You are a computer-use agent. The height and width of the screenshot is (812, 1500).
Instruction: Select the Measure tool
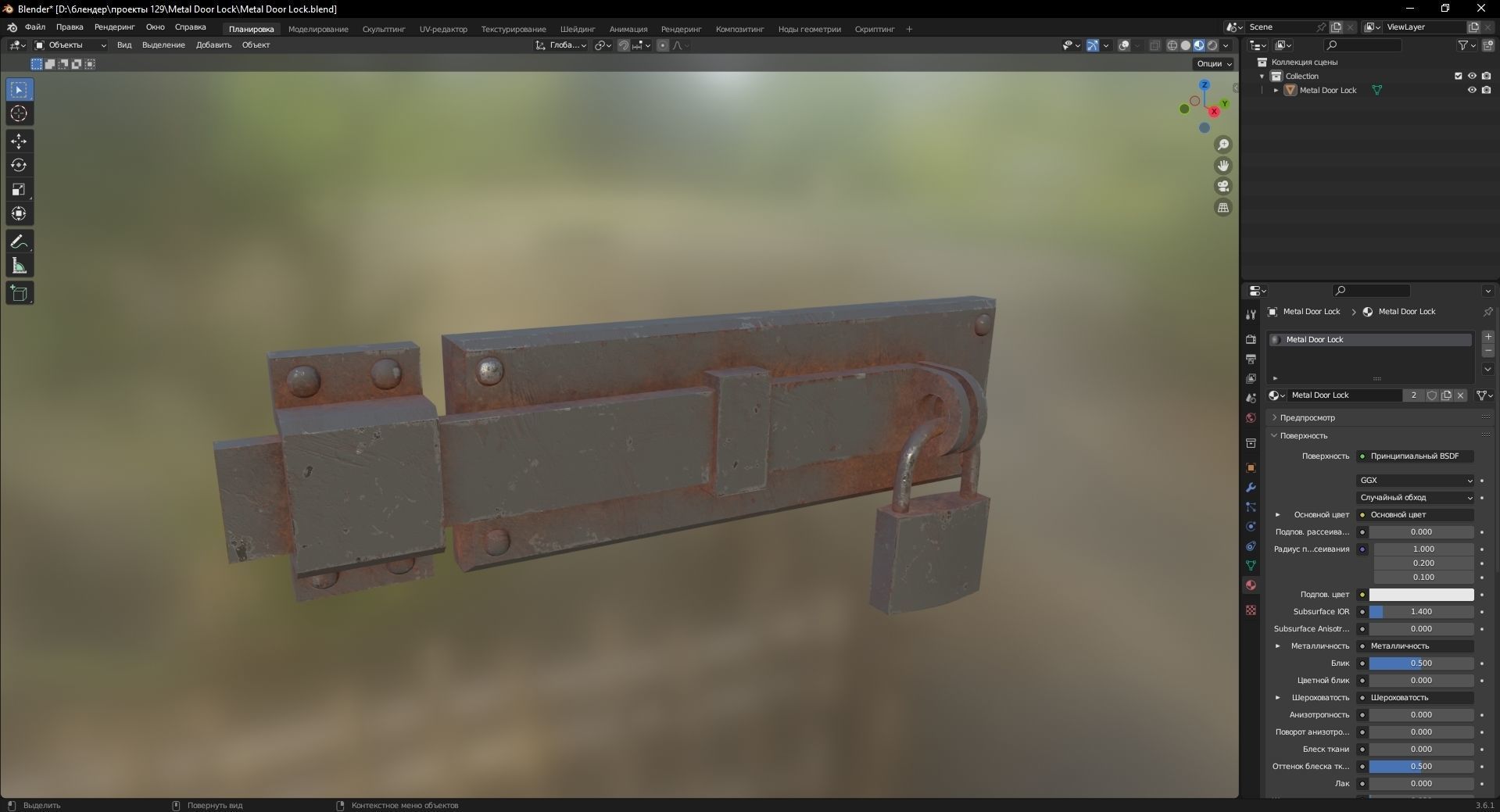click(x=19, y=266)
